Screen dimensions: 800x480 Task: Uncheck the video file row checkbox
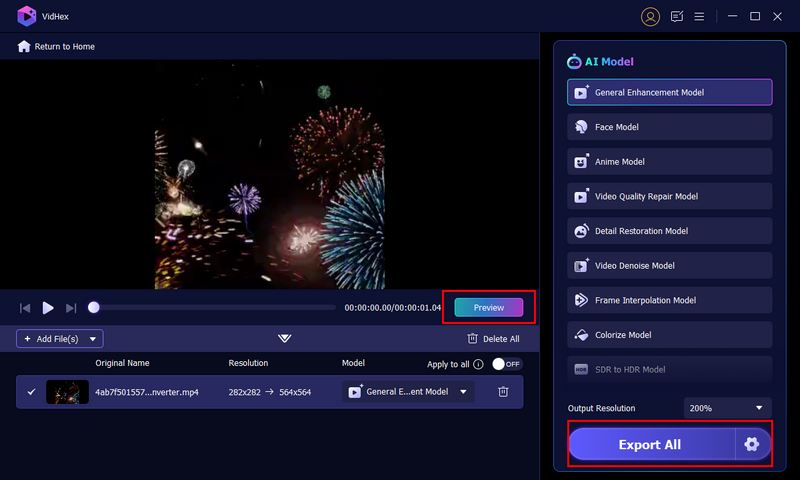pos(31,392)
